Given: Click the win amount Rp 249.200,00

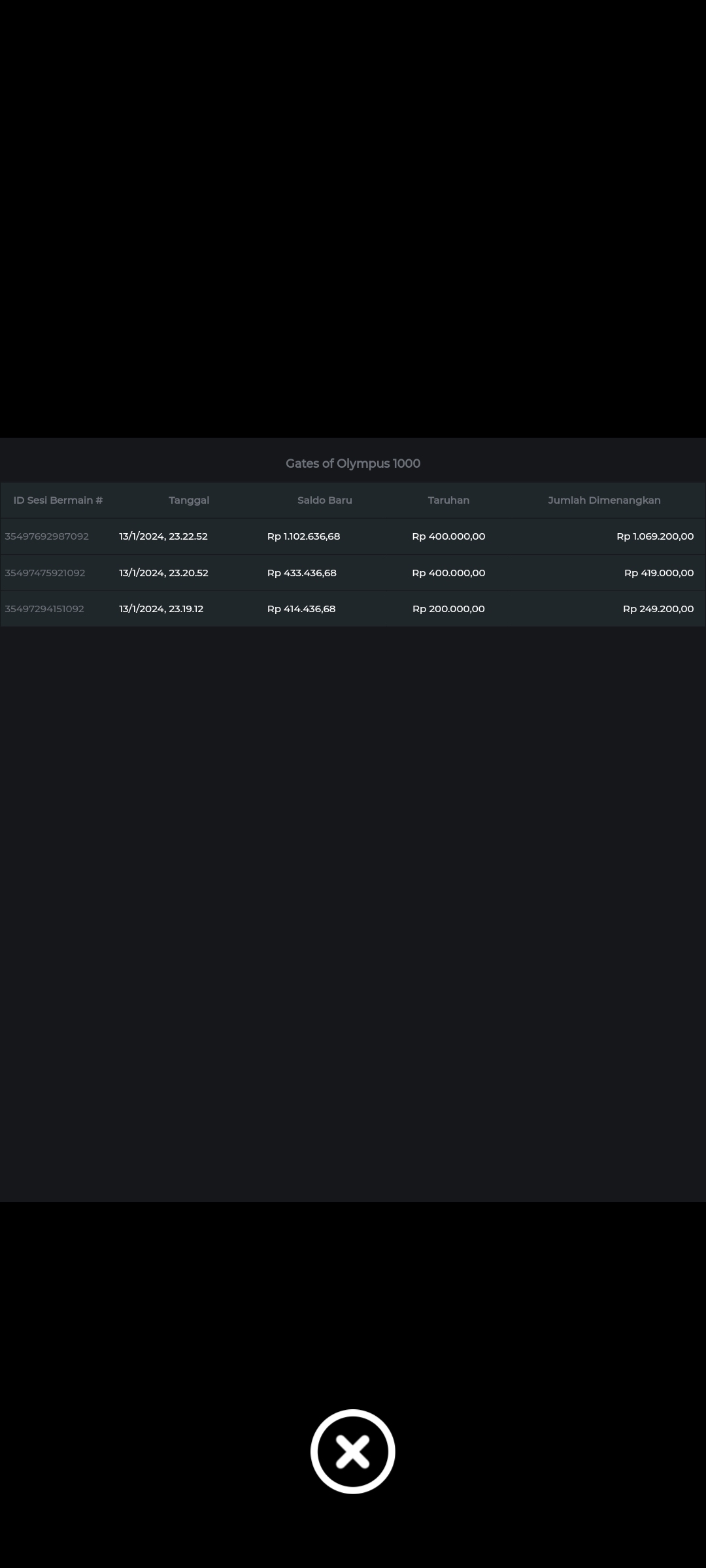Looking at the screenshot, I should tap(658, 609).
